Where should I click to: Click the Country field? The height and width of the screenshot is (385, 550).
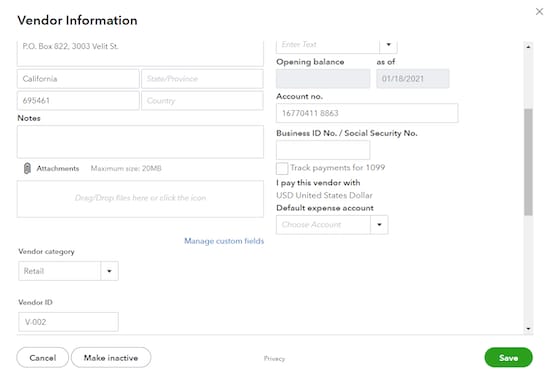(x=202, y=101)
